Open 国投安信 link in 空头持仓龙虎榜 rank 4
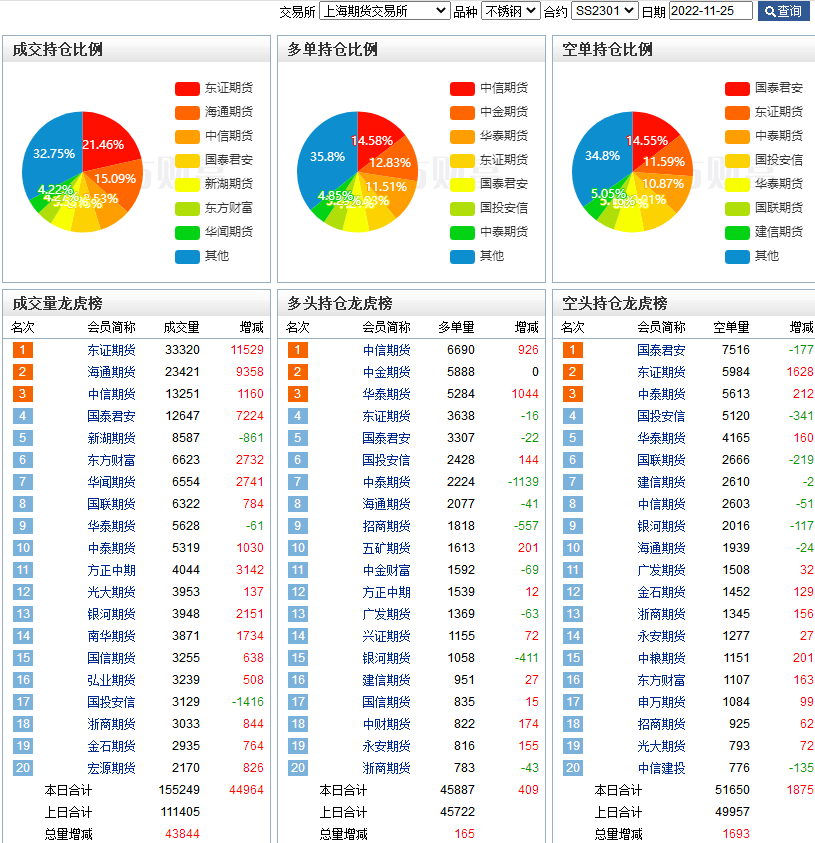 click(661, 416)
